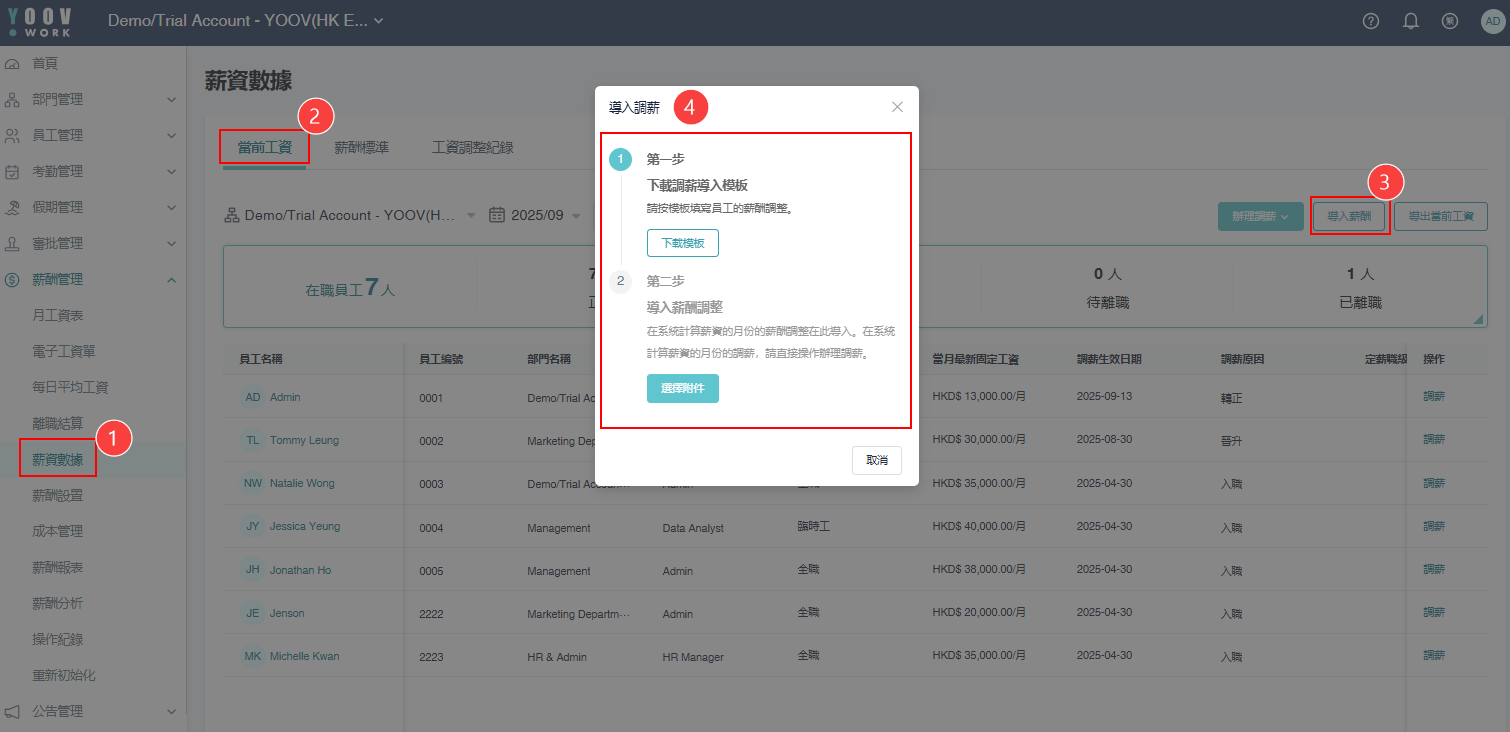Click the calendar icon beside 2025/09
Screen dimensions: 1510x732
(497, 215)
